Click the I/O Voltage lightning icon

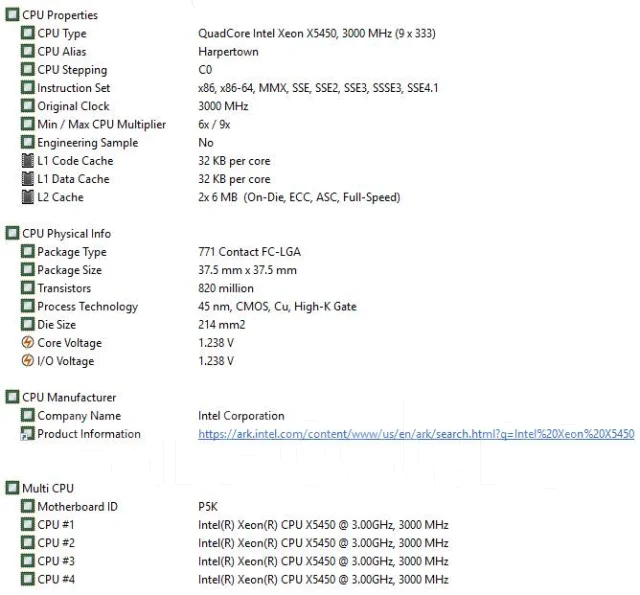pos(27,360)
